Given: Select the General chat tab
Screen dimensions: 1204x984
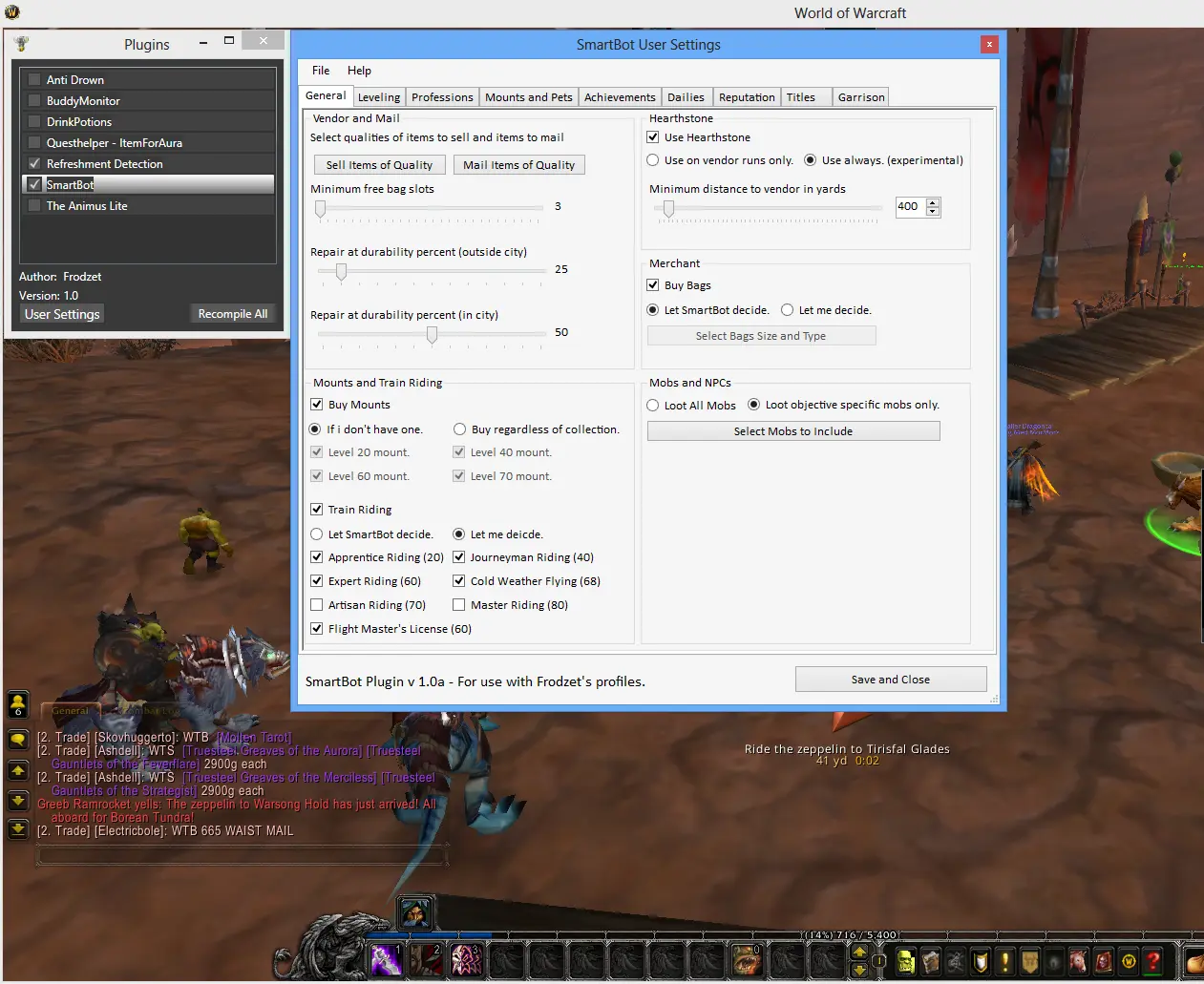Looking at the screenshot, I should tap(70, 711).
